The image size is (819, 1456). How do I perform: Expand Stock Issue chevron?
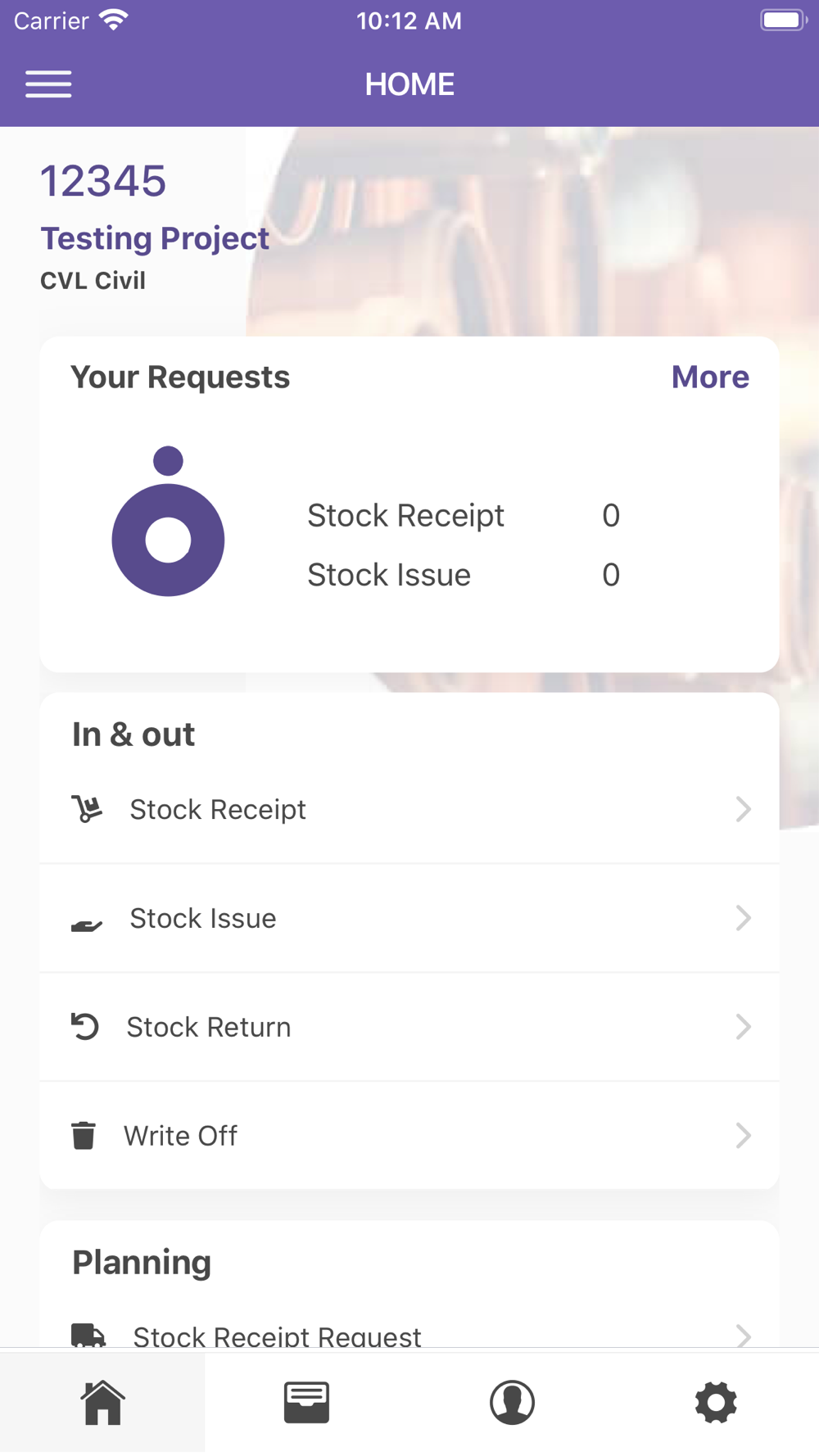[x=744, y=918]
